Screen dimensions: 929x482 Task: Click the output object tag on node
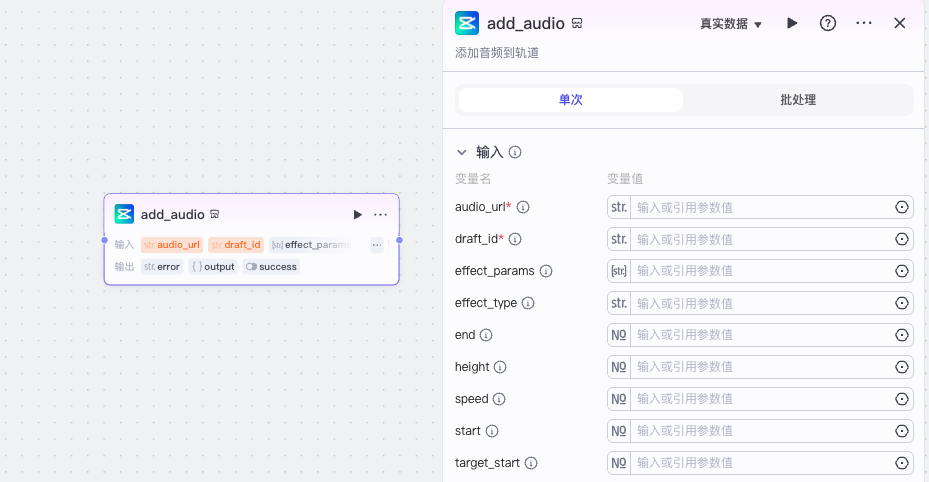213,266
